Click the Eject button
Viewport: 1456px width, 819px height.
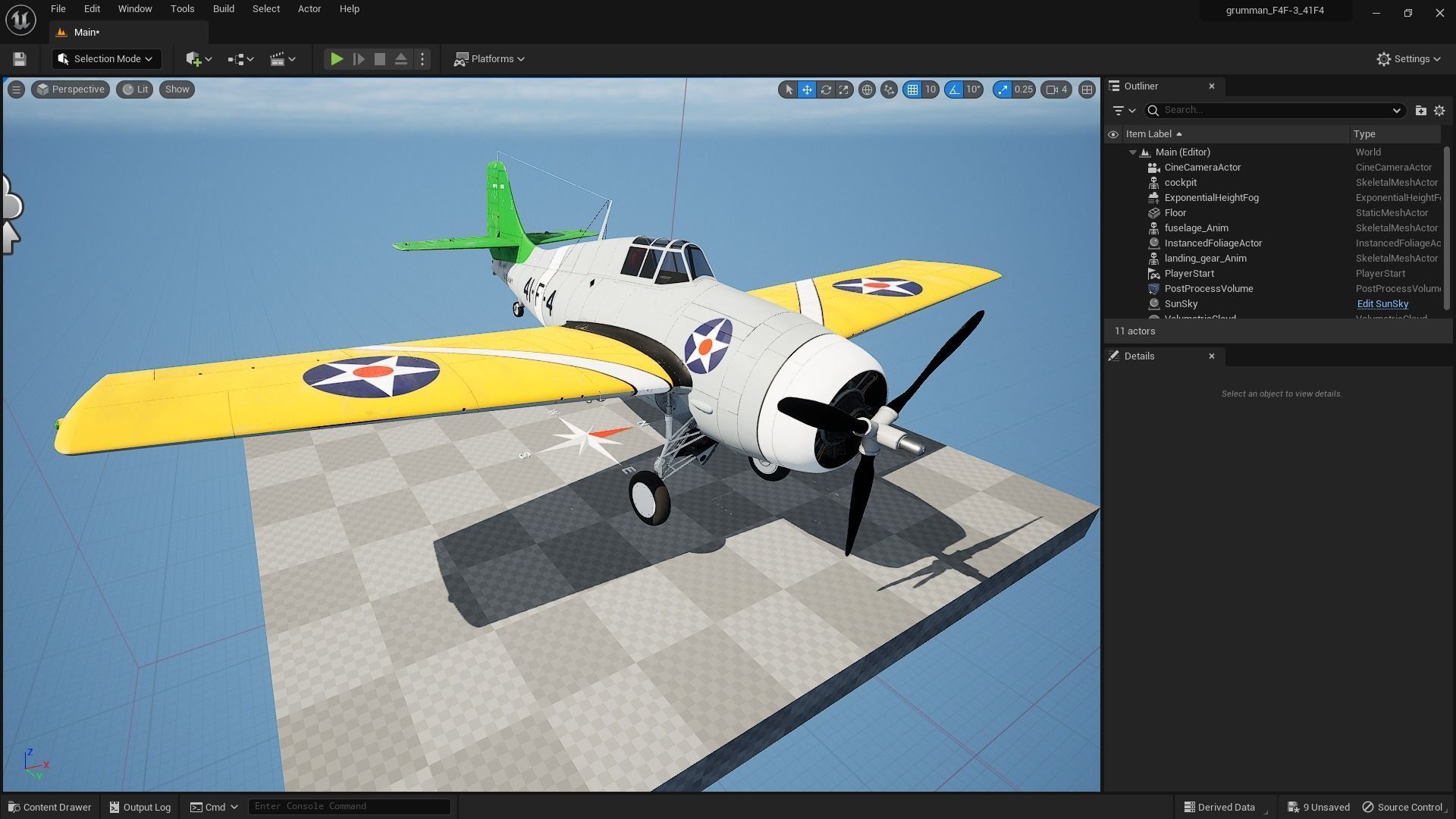click(401, 59)
